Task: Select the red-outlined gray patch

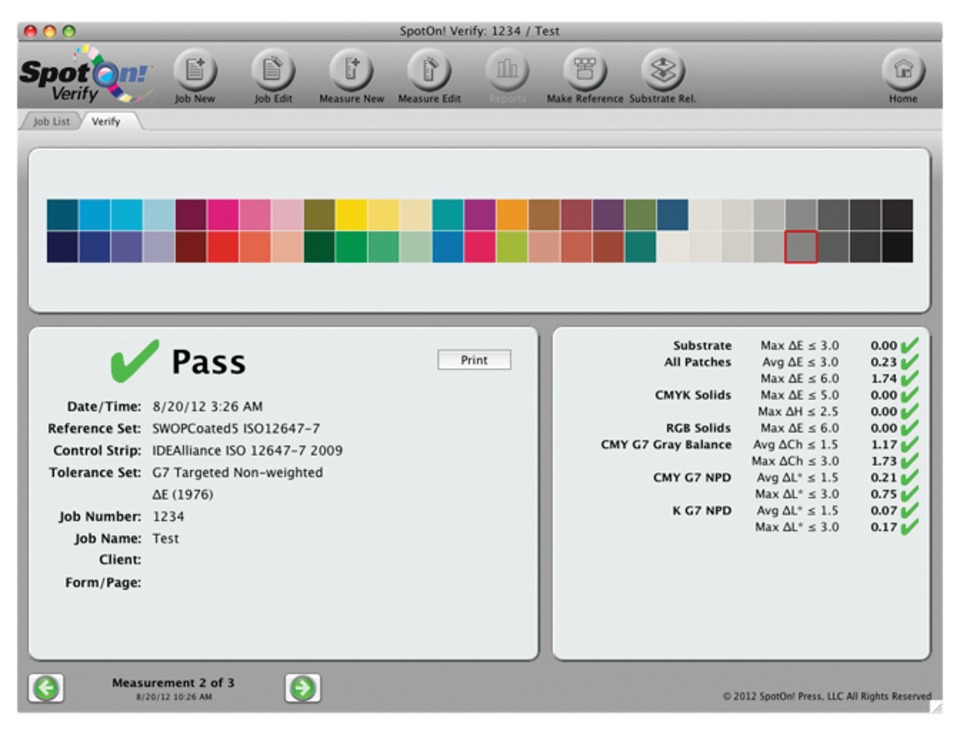Action: (801, 247)
